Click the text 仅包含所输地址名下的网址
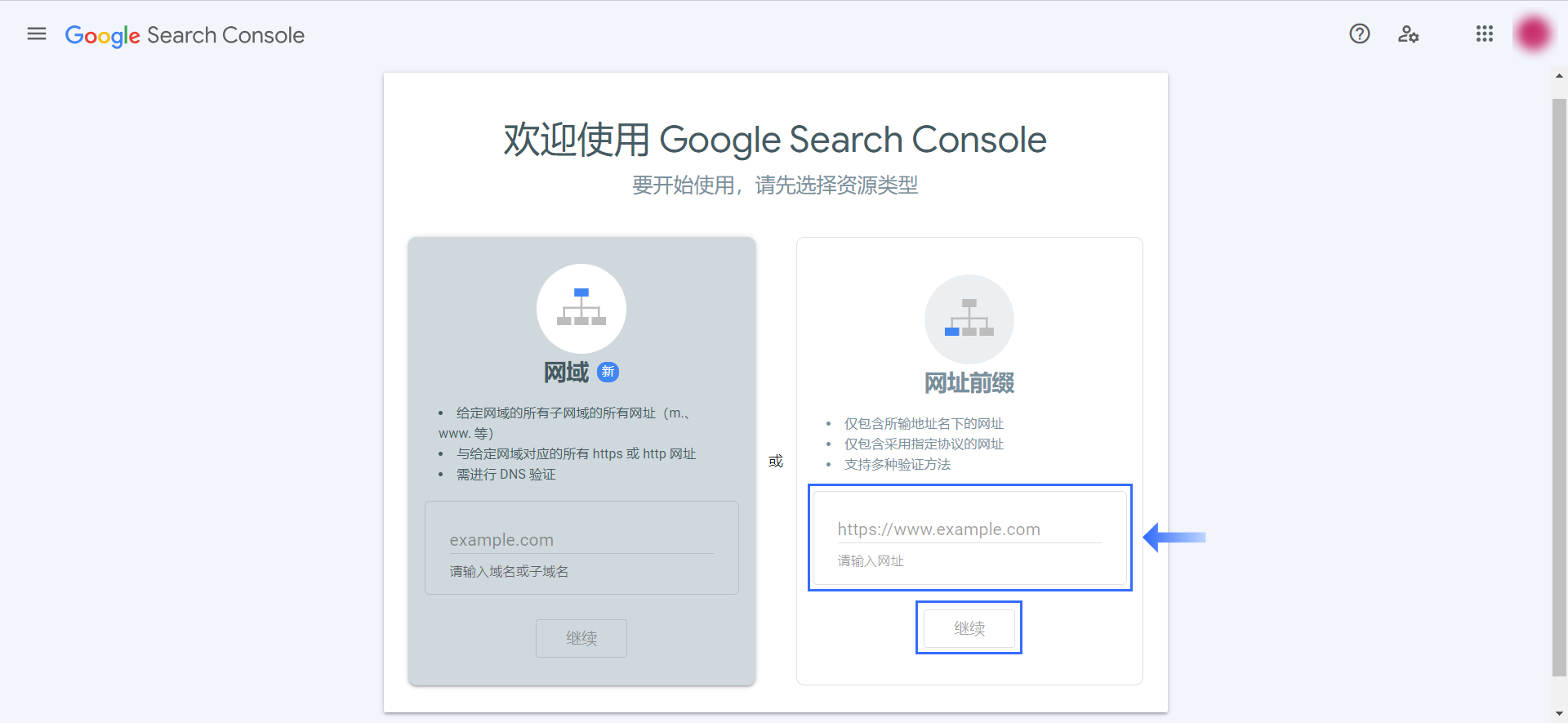Screen dimensions: 1568x723 pos(924,424)
